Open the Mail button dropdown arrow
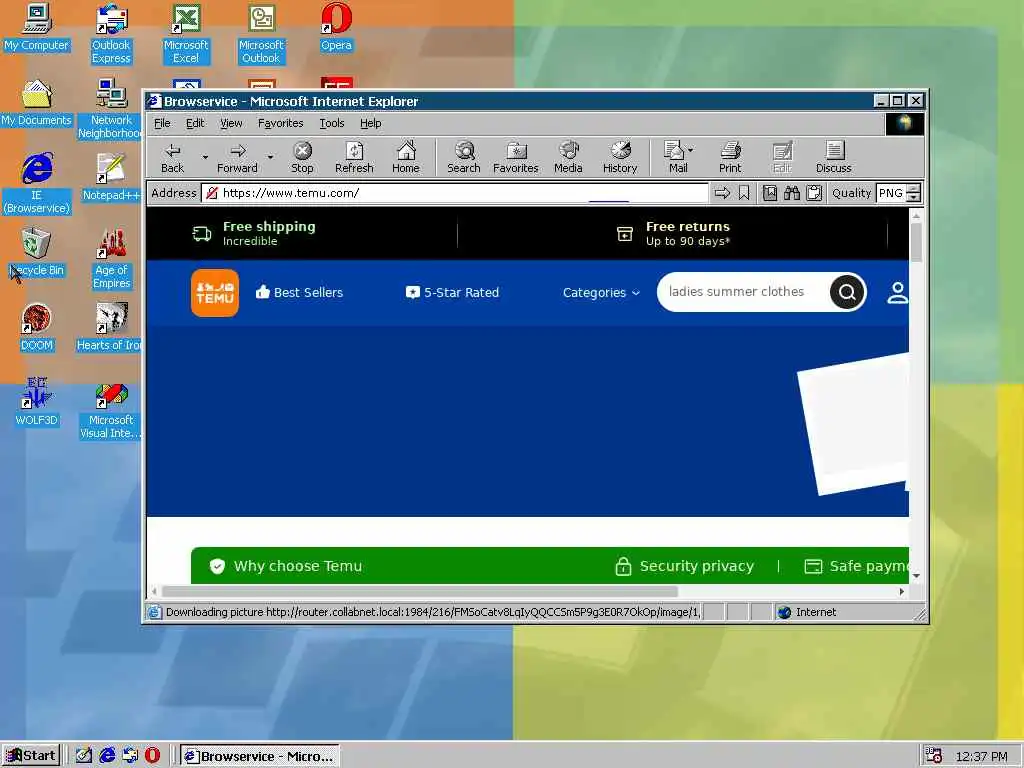Screen dimensions: 1024x768 click(x=690, y=150)
